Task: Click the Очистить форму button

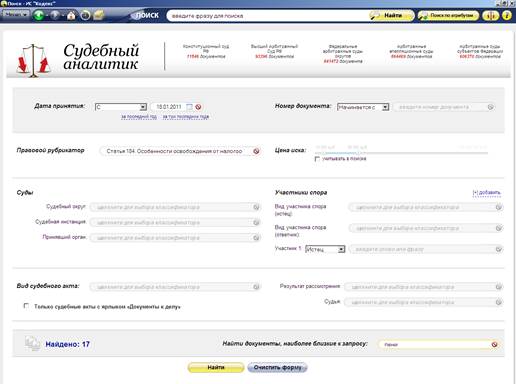Action: (277, 367)
